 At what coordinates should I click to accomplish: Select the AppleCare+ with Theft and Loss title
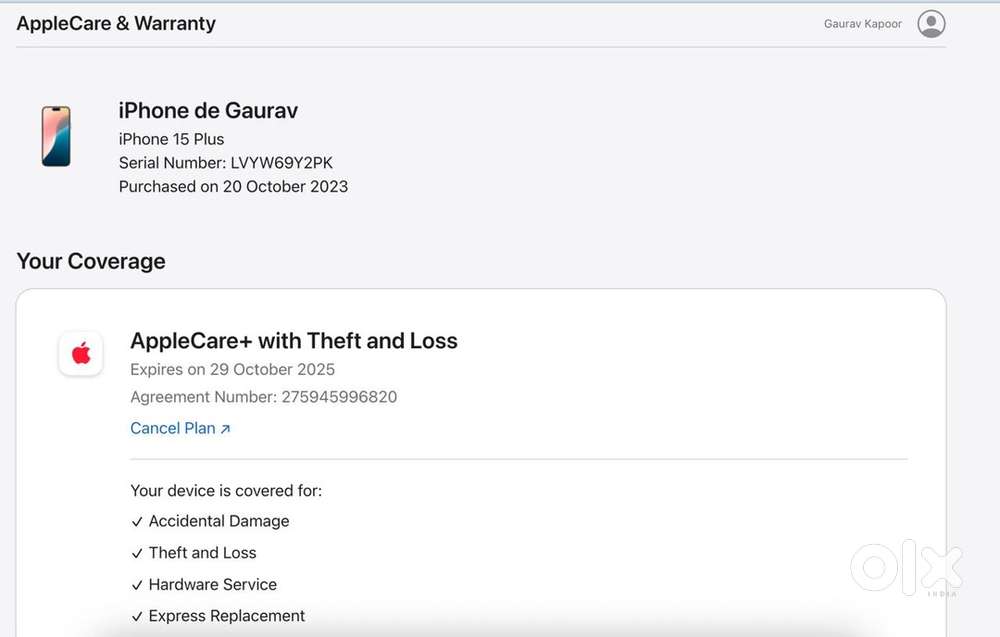click(294, 340)
